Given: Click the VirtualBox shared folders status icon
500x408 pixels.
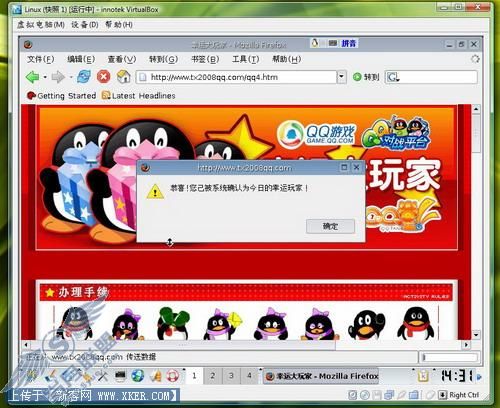Looking at the screenshot, I should point(414,395).
